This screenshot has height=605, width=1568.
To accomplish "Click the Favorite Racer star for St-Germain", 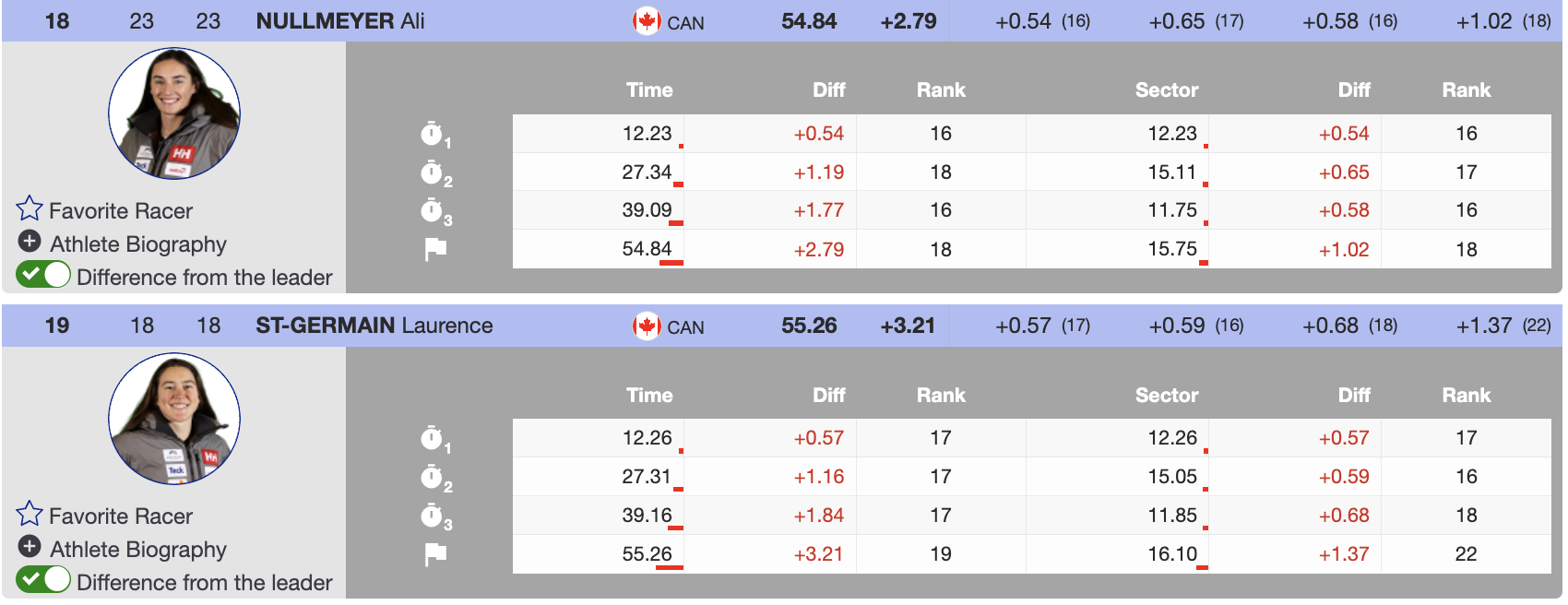I will tap(30, 514).
